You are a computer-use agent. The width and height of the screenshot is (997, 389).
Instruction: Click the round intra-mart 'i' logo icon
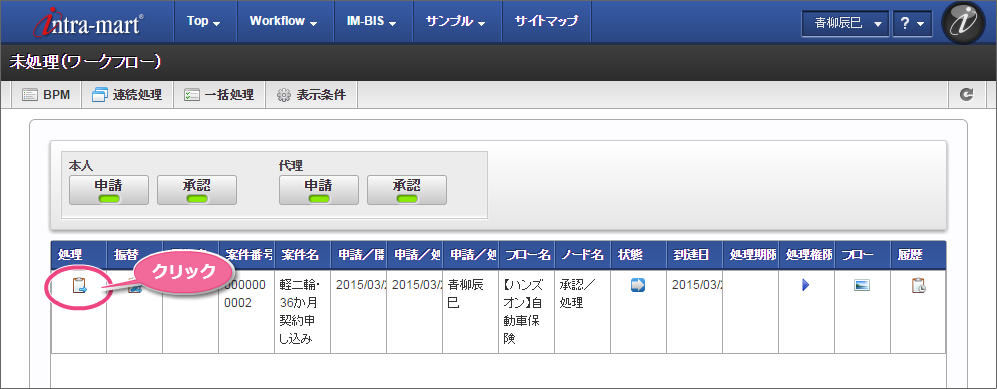click(963, 22)
